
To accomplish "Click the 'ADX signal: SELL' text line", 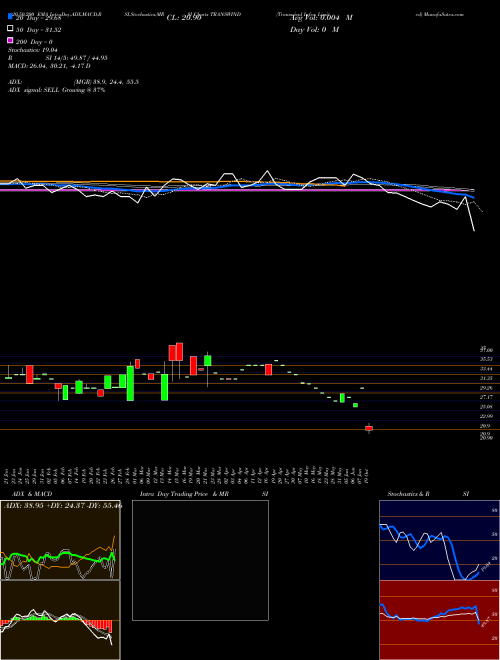I will coord(56,90).
